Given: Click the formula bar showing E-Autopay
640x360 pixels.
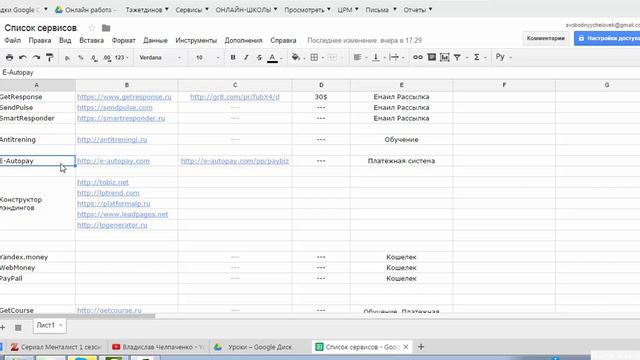Looking at the screenshot, I should (320, 72).
